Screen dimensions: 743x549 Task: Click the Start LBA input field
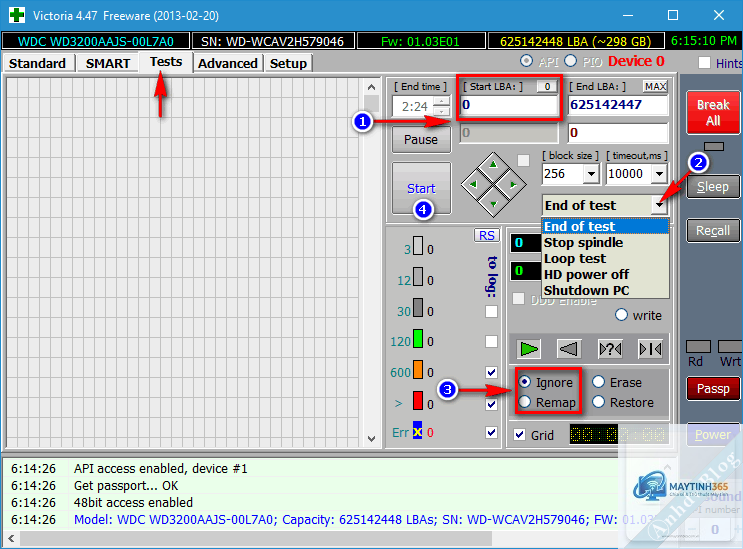point(509,105)
